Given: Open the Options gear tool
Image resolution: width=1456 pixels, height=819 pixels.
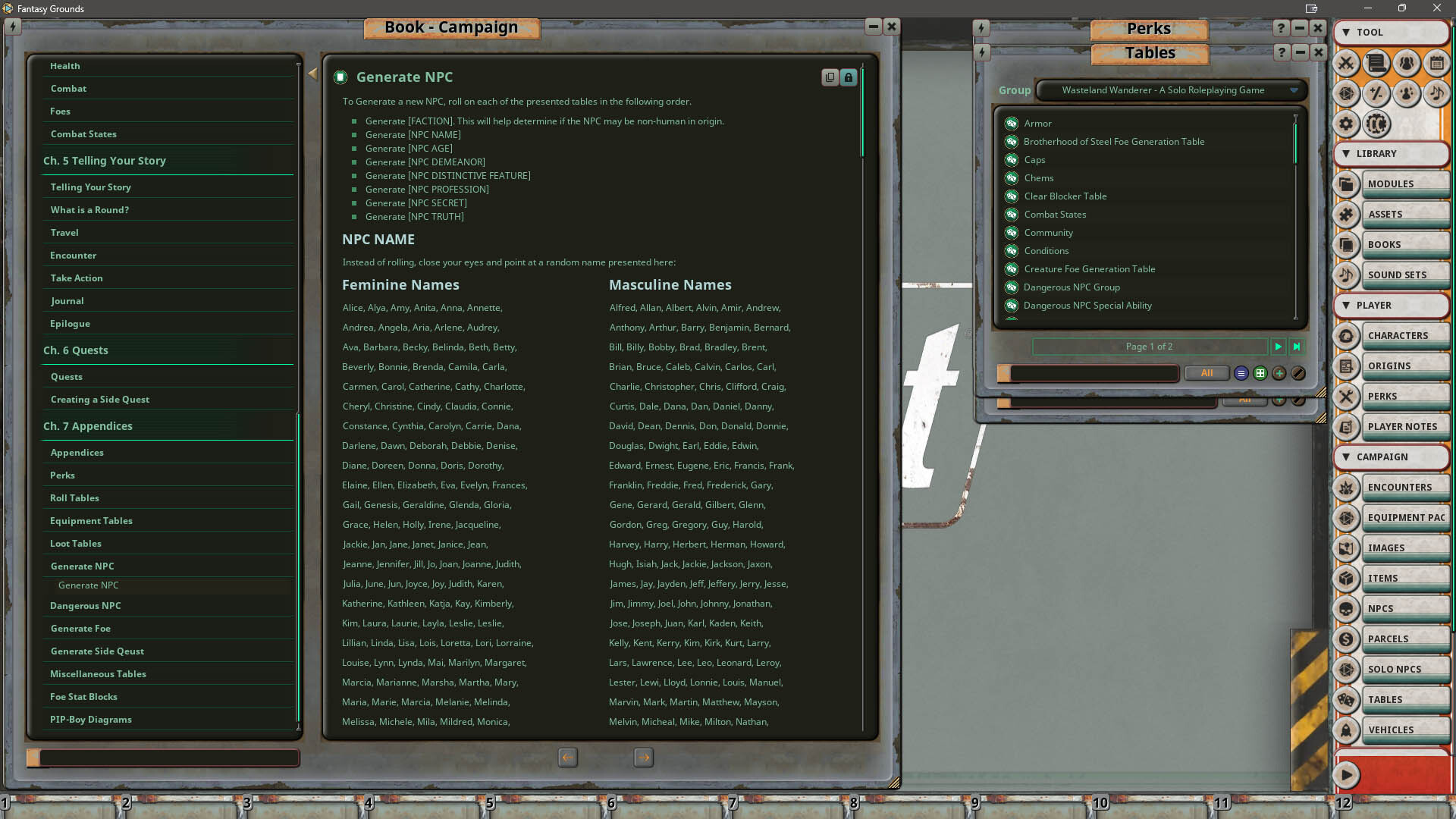Looking at the screenshot, I should (x=1346, y=124).
